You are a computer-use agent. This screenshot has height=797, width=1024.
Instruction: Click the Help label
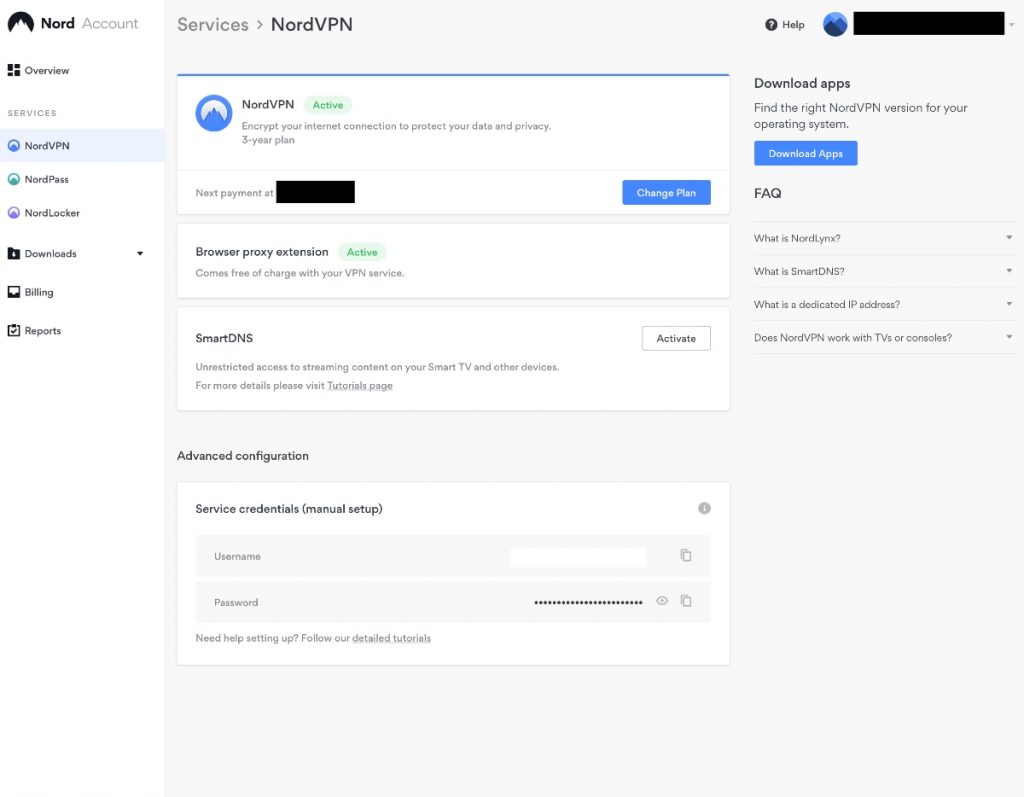[793, 25]
